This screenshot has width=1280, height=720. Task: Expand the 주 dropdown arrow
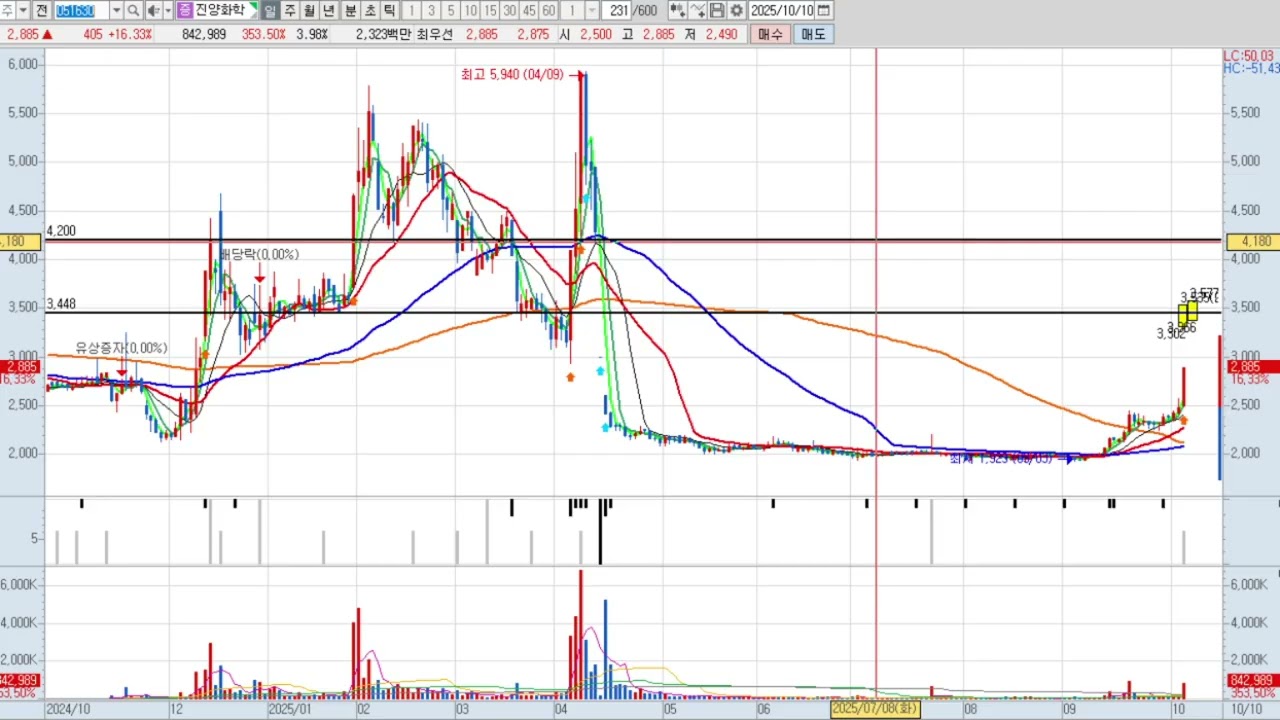25,10
